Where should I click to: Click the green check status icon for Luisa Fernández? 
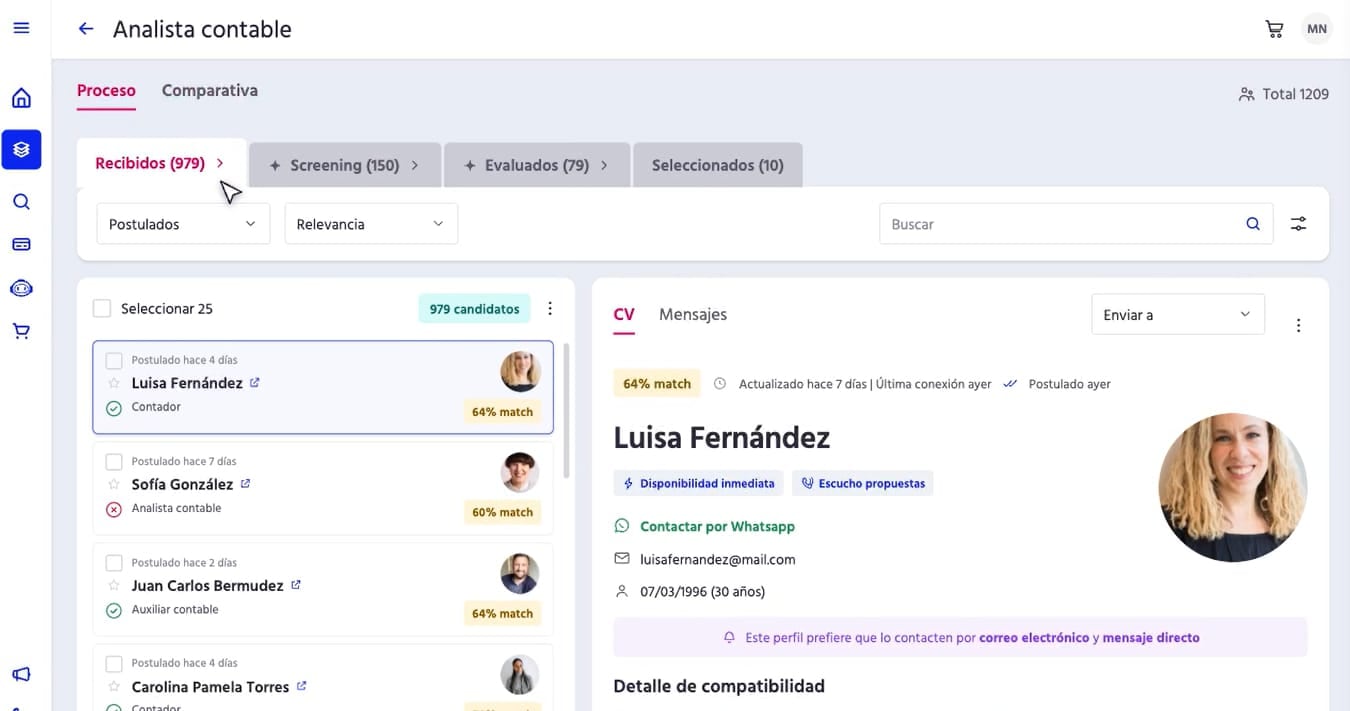pos(114,408)
